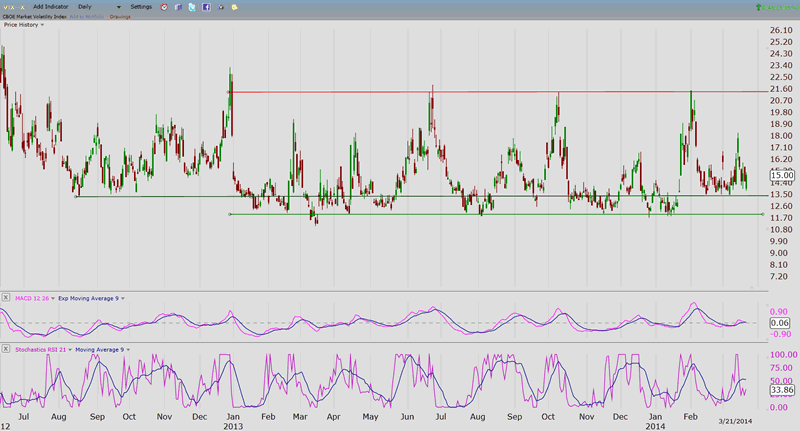The width and height of the screenshot is (800, 431).
Task: Share chart via the Facebook icon
Action: pos(205,6)
